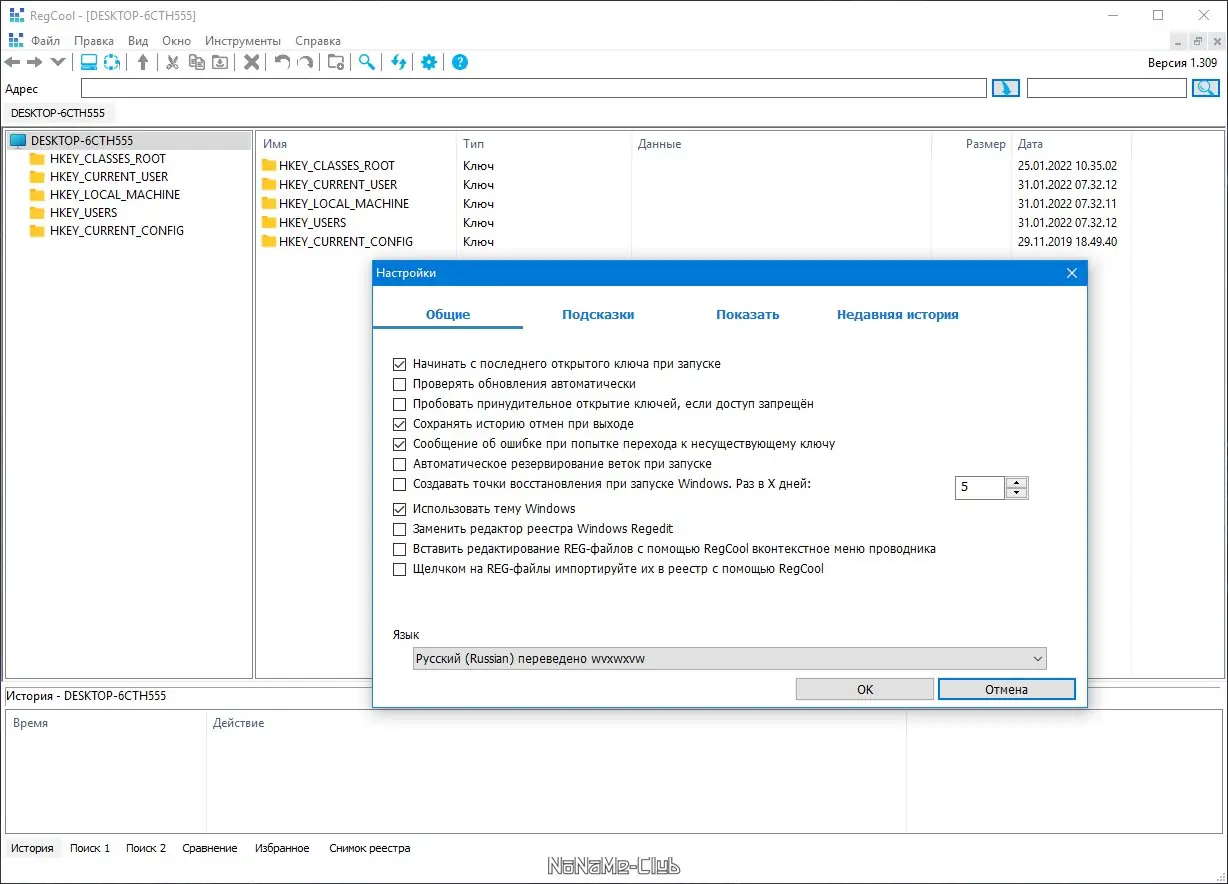Click the Cut scissors icon
1228x884 pixels.
point(172,62)
